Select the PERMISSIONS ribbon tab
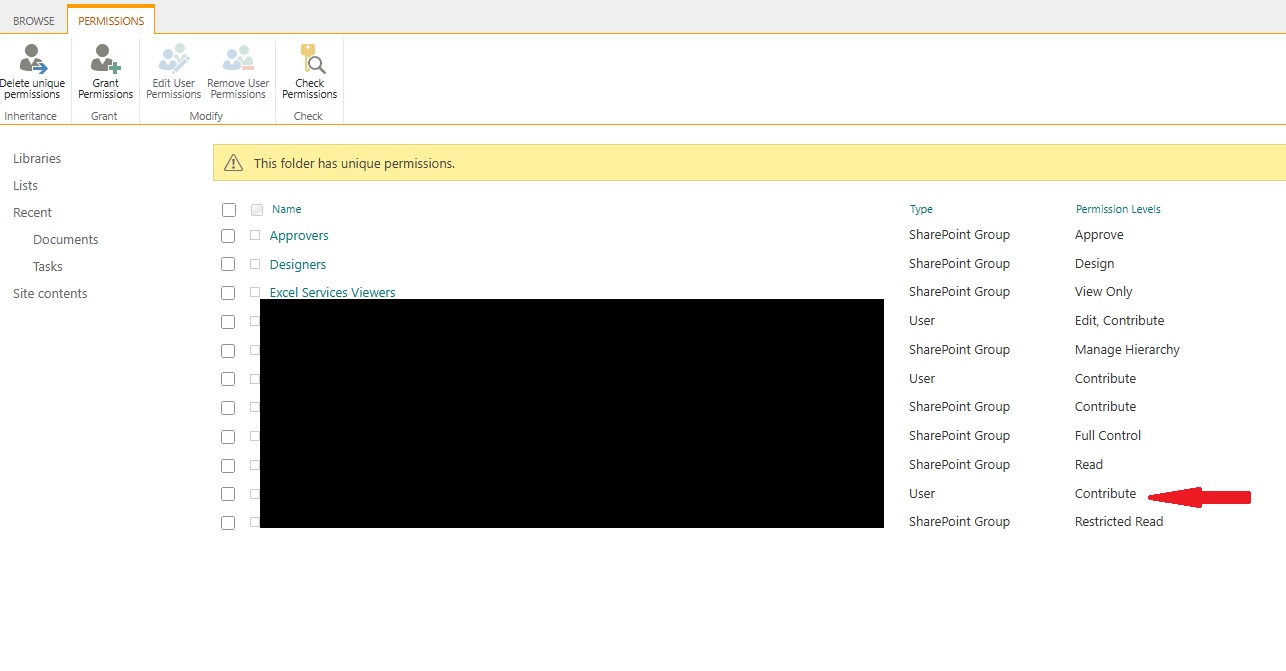 [x=111, y=21]
